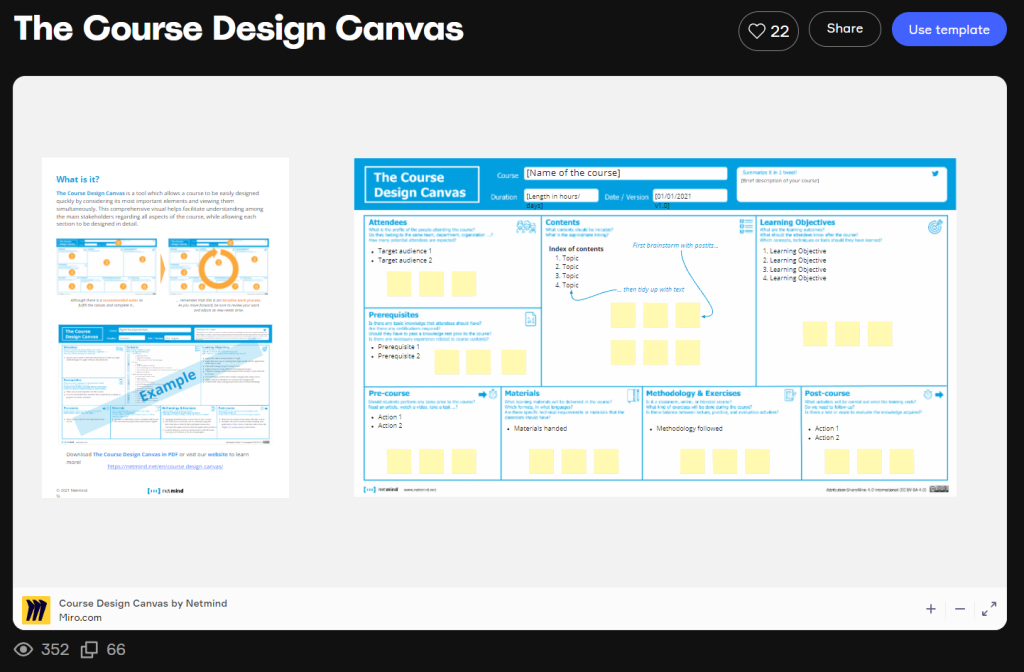Select the Date / Version field

[x=690, y=196]
